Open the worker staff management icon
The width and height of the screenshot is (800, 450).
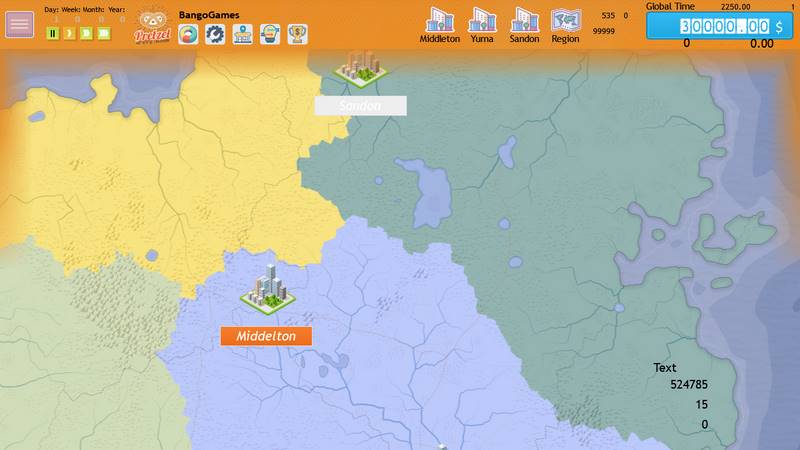270,34
